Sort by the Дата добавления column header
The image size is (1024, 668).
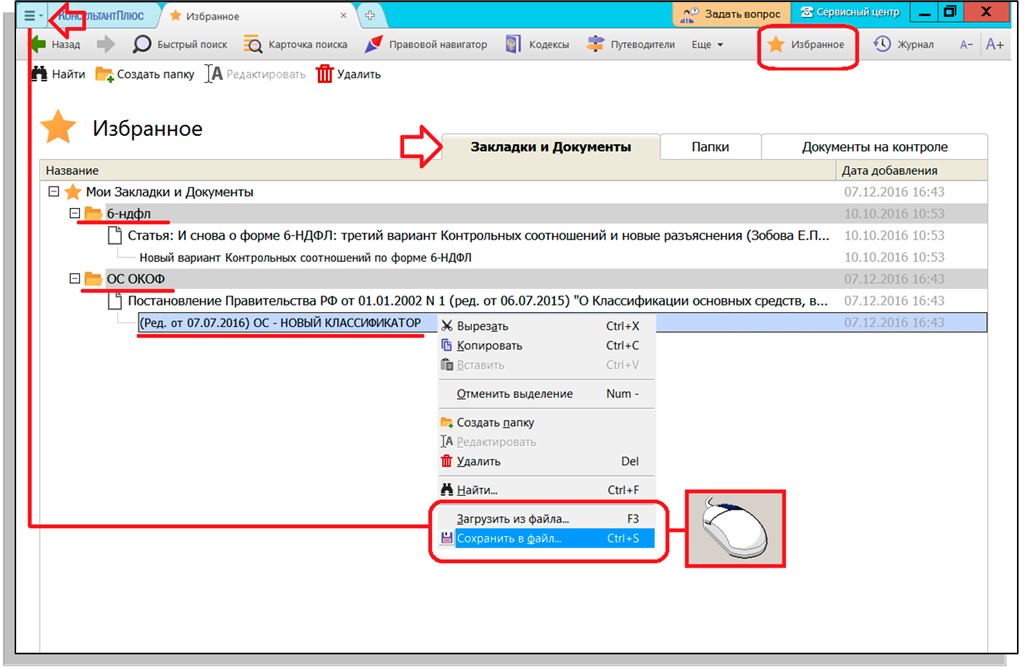(912, 170)
